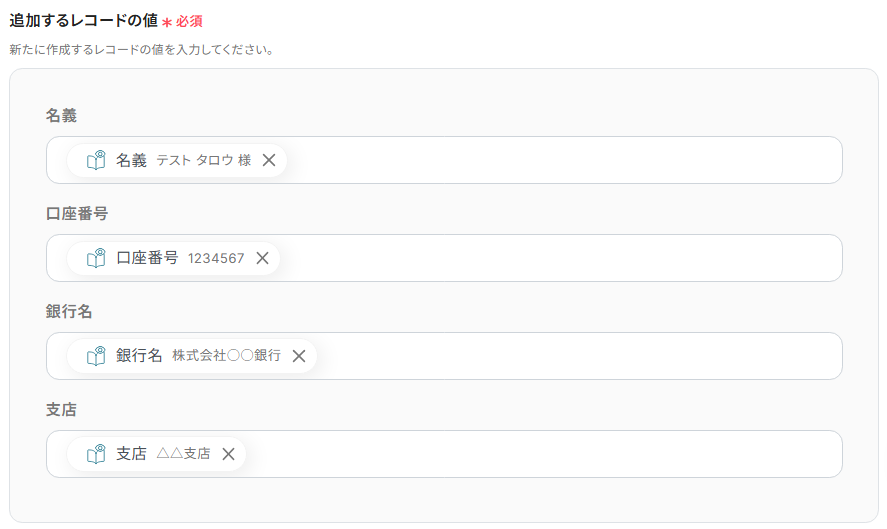Viewport: 887px width, 529px height.
Task: Click empty space in the 銀行名 input field
Action: (x=577, y=356)
